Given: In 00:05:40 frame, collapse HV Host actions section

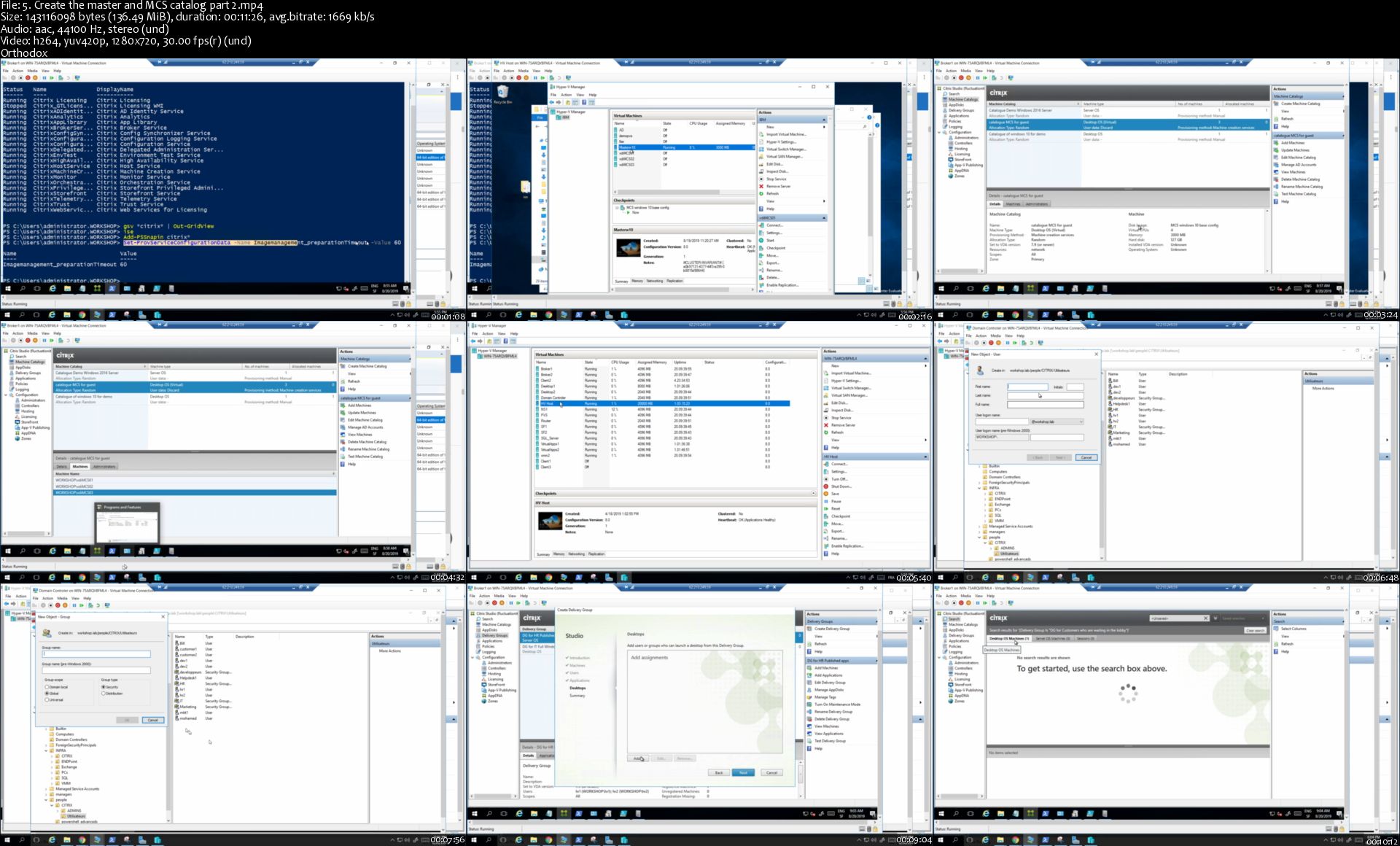Looking at the screenshot, I should coord(925,457).
